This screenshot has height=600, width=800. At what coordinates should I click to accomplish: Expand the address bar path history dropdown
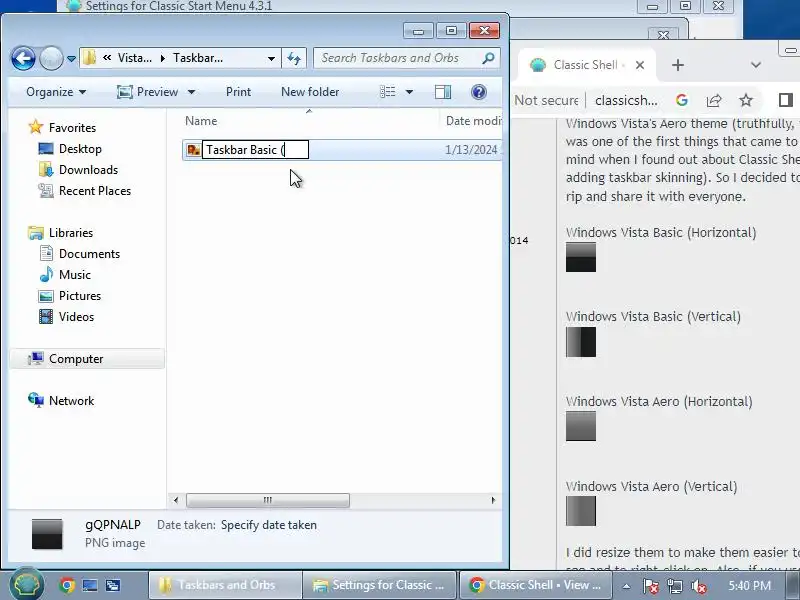tap(271, 59)
